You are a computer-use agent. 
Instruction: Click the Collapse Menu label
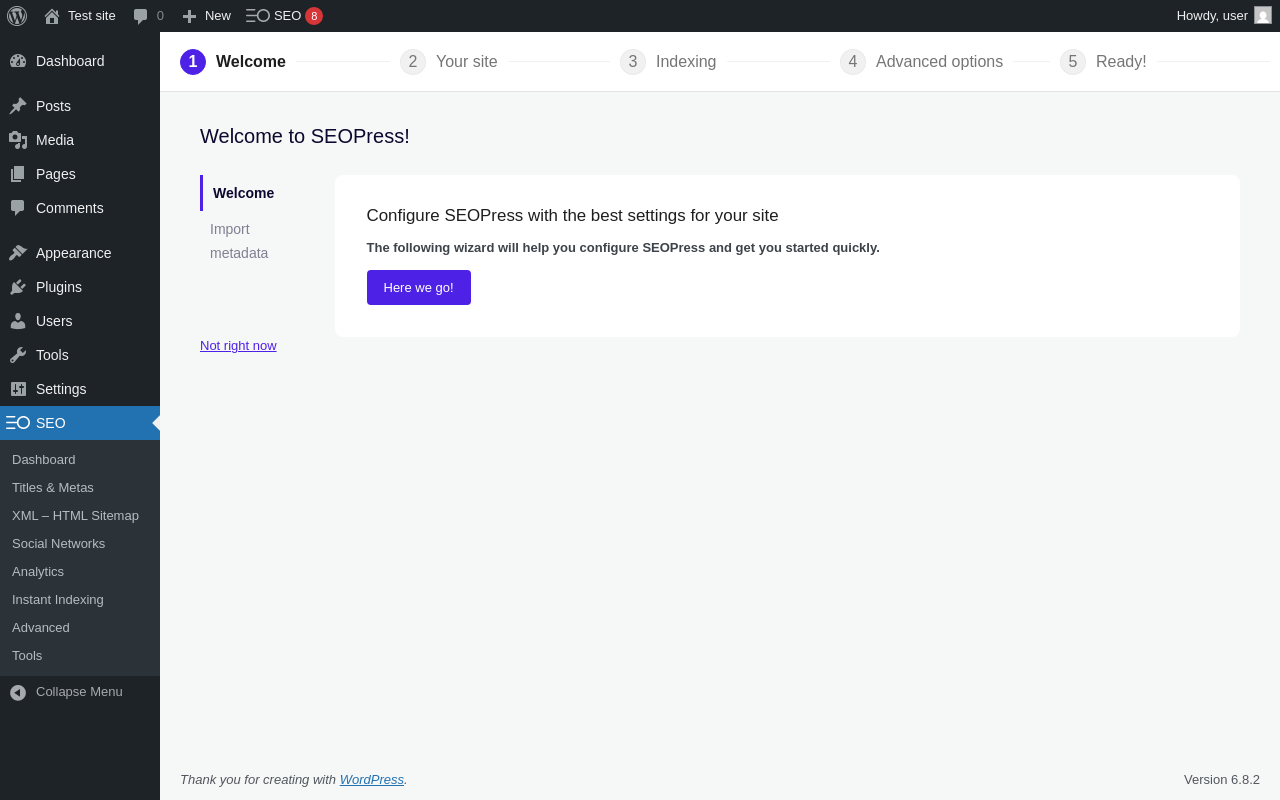[79, 692]
